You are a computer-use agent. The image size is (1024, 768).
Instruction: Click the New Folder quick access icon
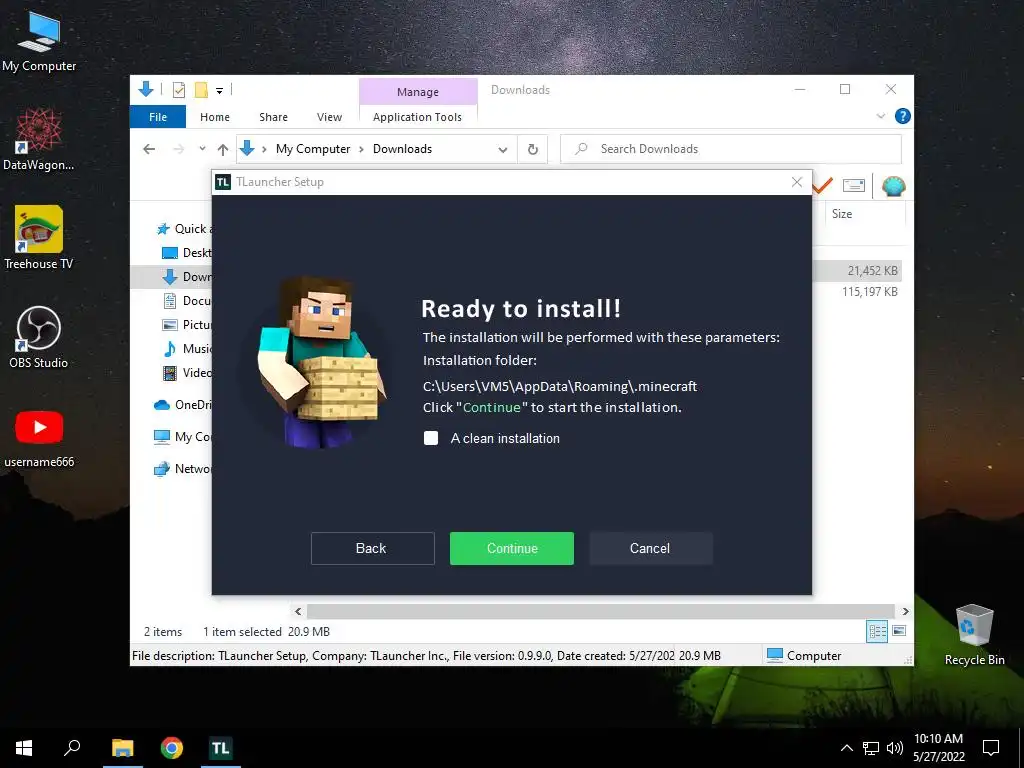click(202, 90)
